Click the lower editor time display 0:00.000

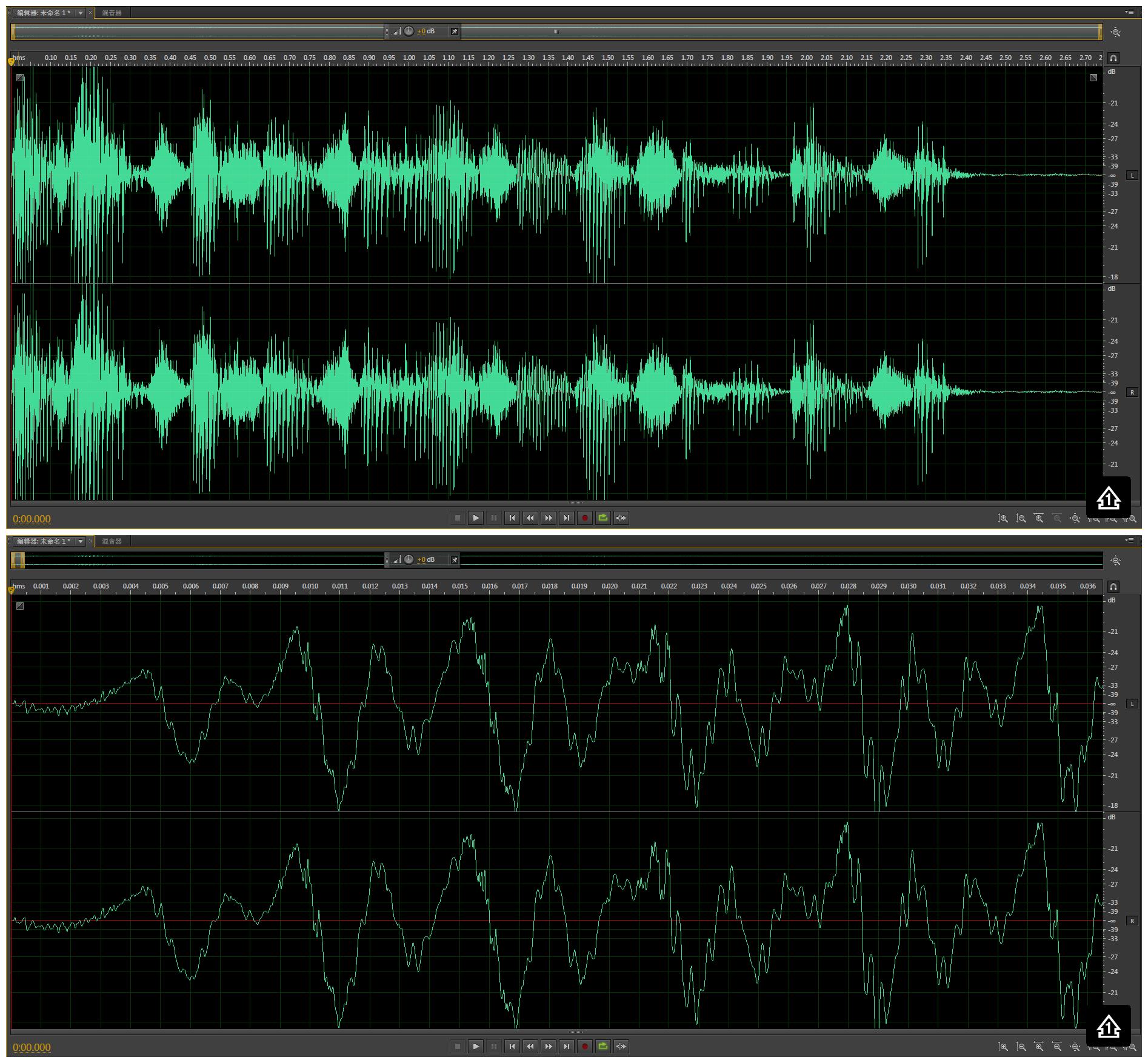32,1047
